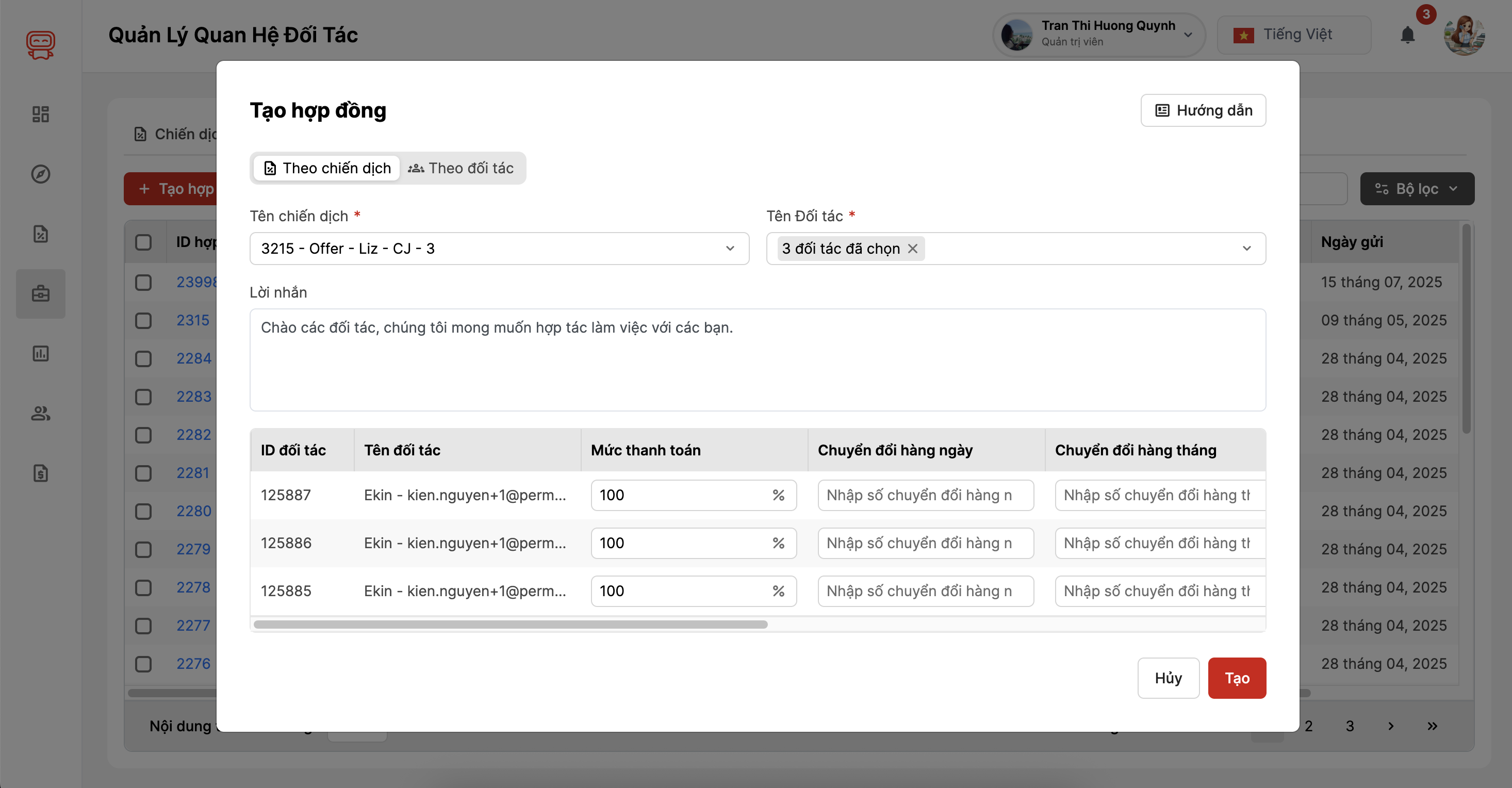Click the dollar document icon in the sidebar

[41, 473]
